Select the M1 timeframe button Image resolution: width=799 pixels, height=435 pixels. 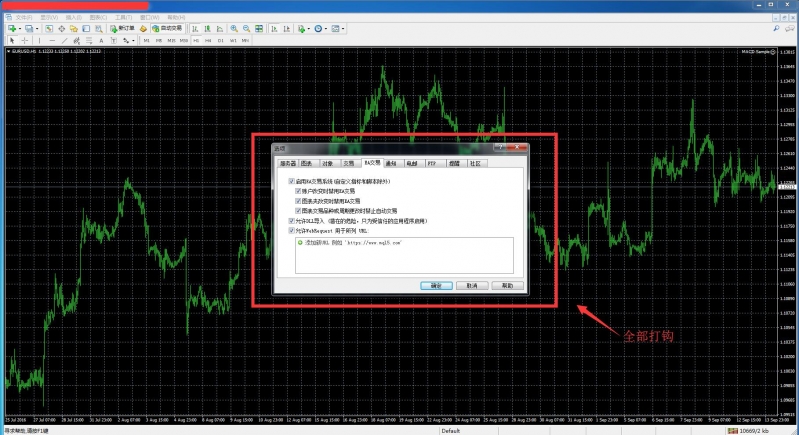point(145,41)
